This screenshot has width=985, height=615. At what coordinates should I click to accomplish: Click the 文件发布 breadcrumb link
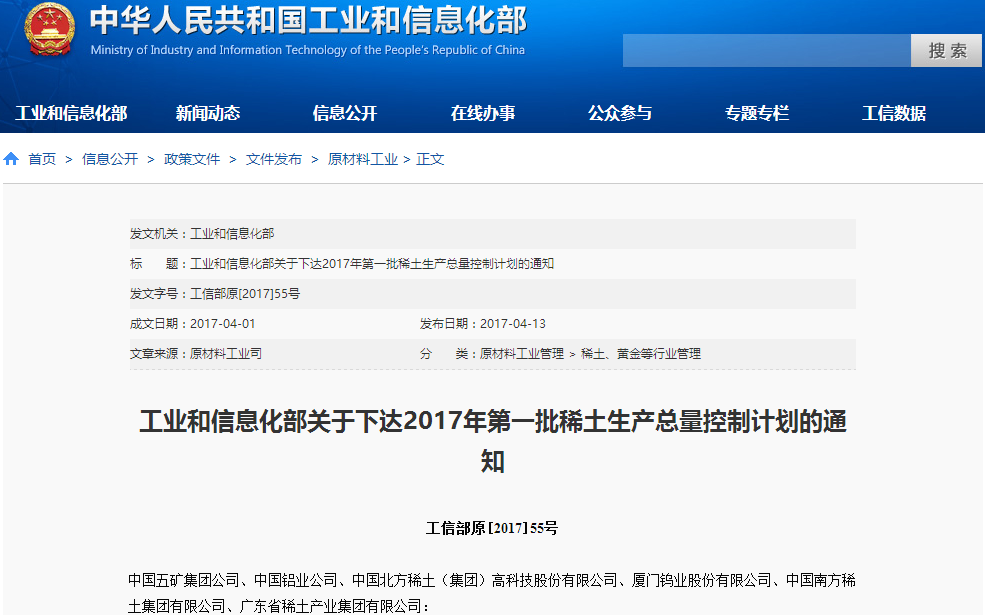tap(273, 157)
